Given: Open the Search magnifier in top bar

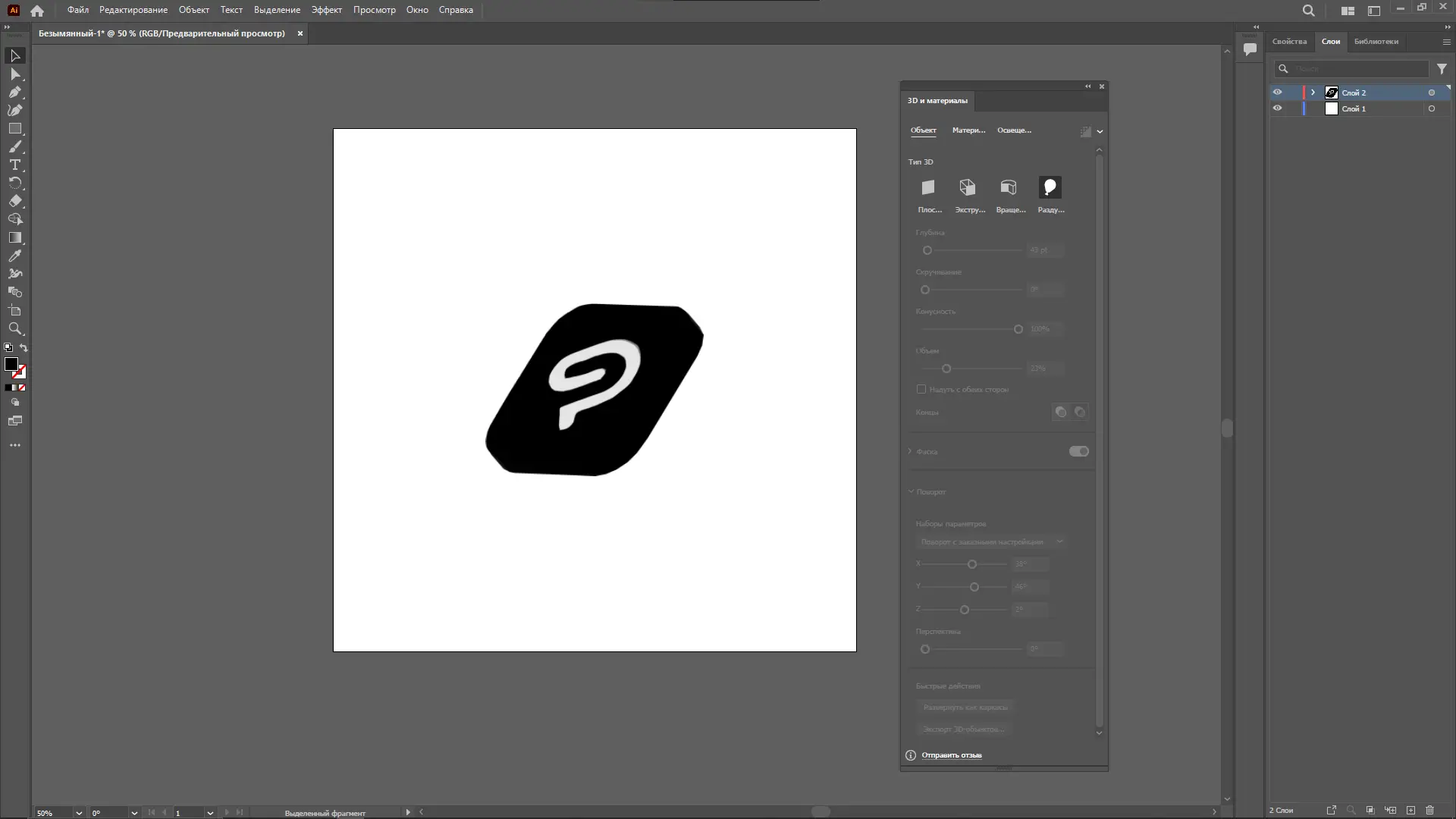Looking at the screenshot, I should 1308,11.
